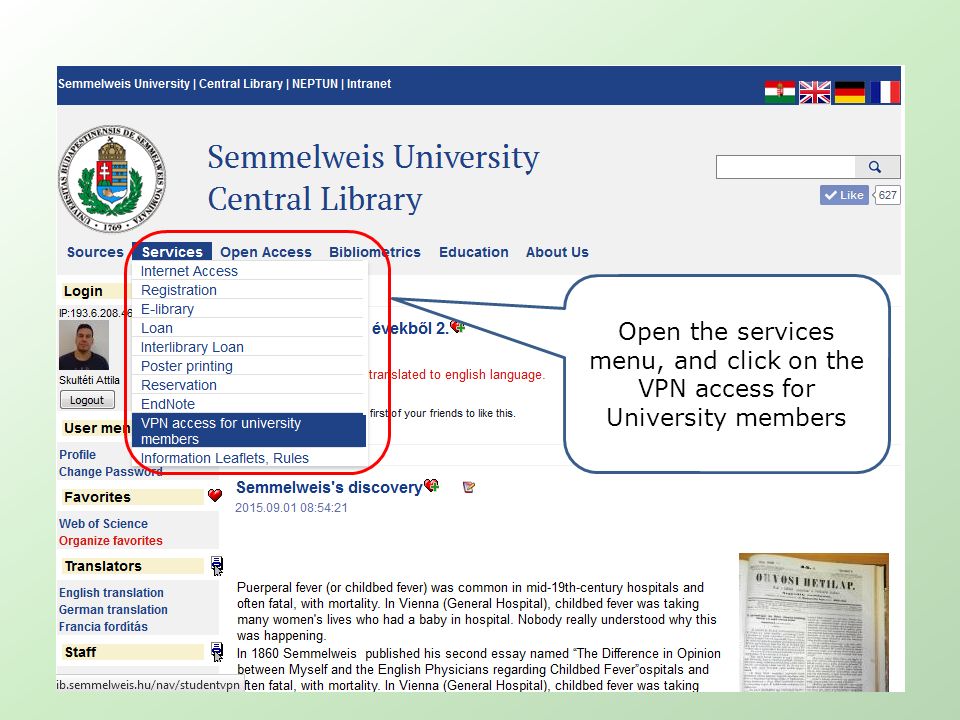Switch site to English UK flag

click(x=815, y=92)
